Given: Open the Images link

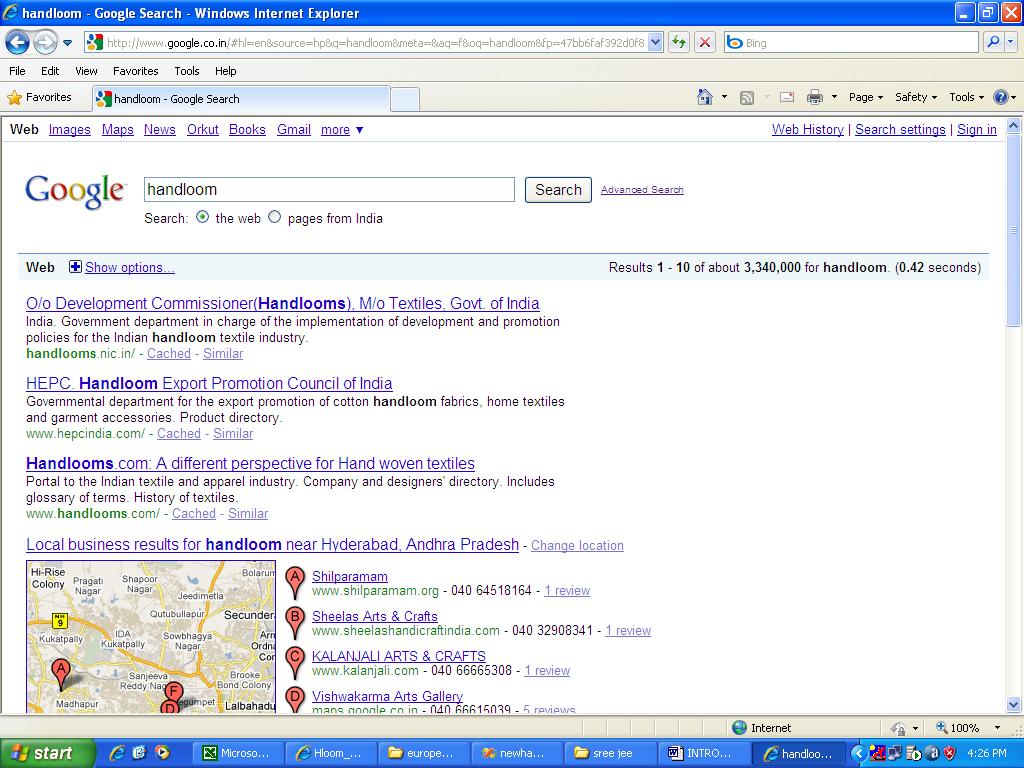Looking at the screenshot, I should [70, 129].
